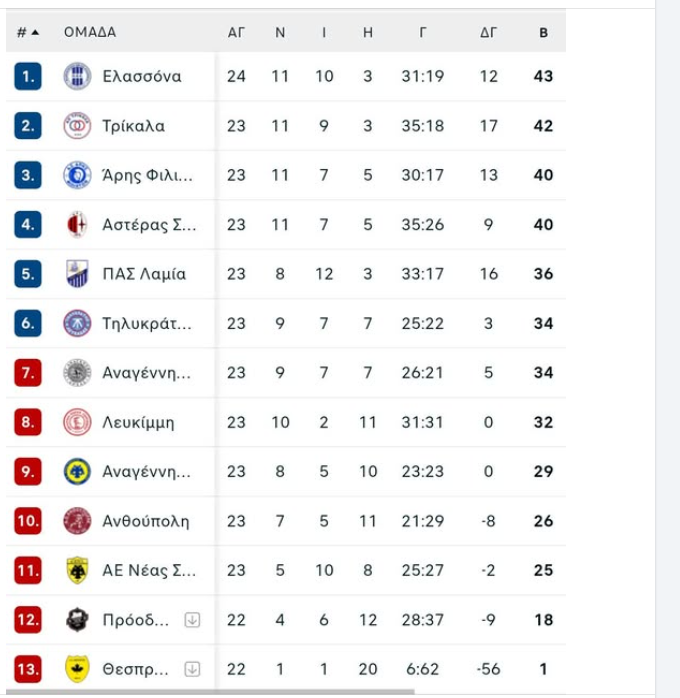
Task: Sort by the Β points column header
Action: 543,32
